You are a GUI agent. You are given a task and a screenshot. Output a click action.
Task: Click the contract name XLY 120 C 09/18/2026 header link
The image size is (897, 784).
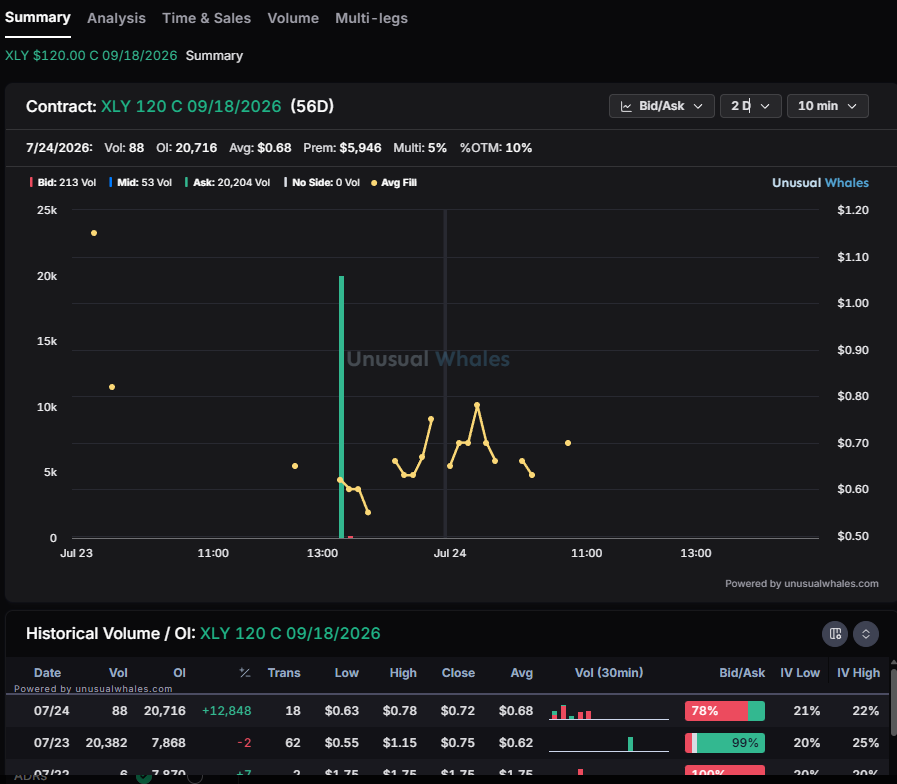pyautogui.click(x=191, y=106)
